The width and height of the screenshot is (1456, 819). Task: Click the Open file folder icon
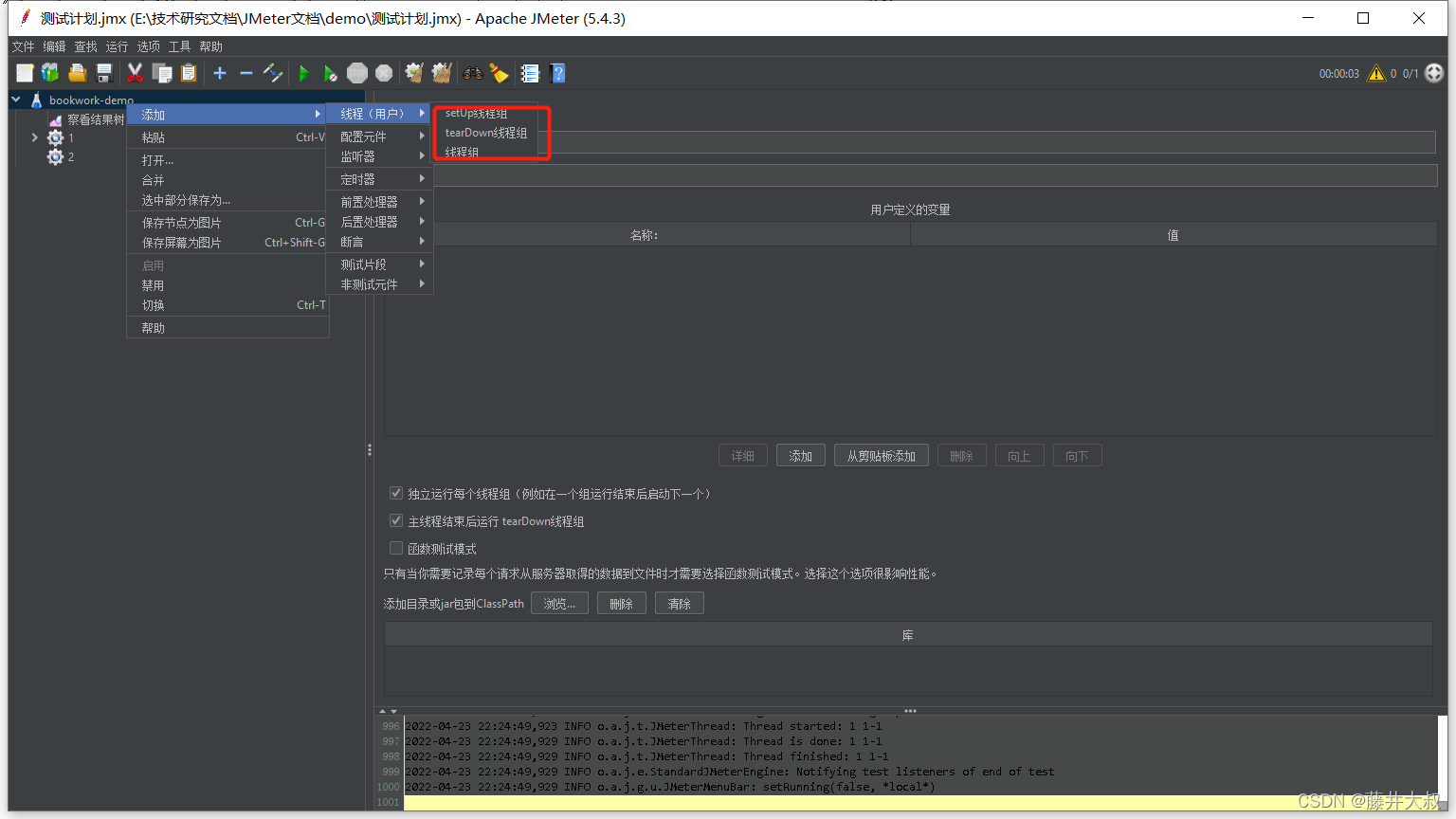click(78, 73)
